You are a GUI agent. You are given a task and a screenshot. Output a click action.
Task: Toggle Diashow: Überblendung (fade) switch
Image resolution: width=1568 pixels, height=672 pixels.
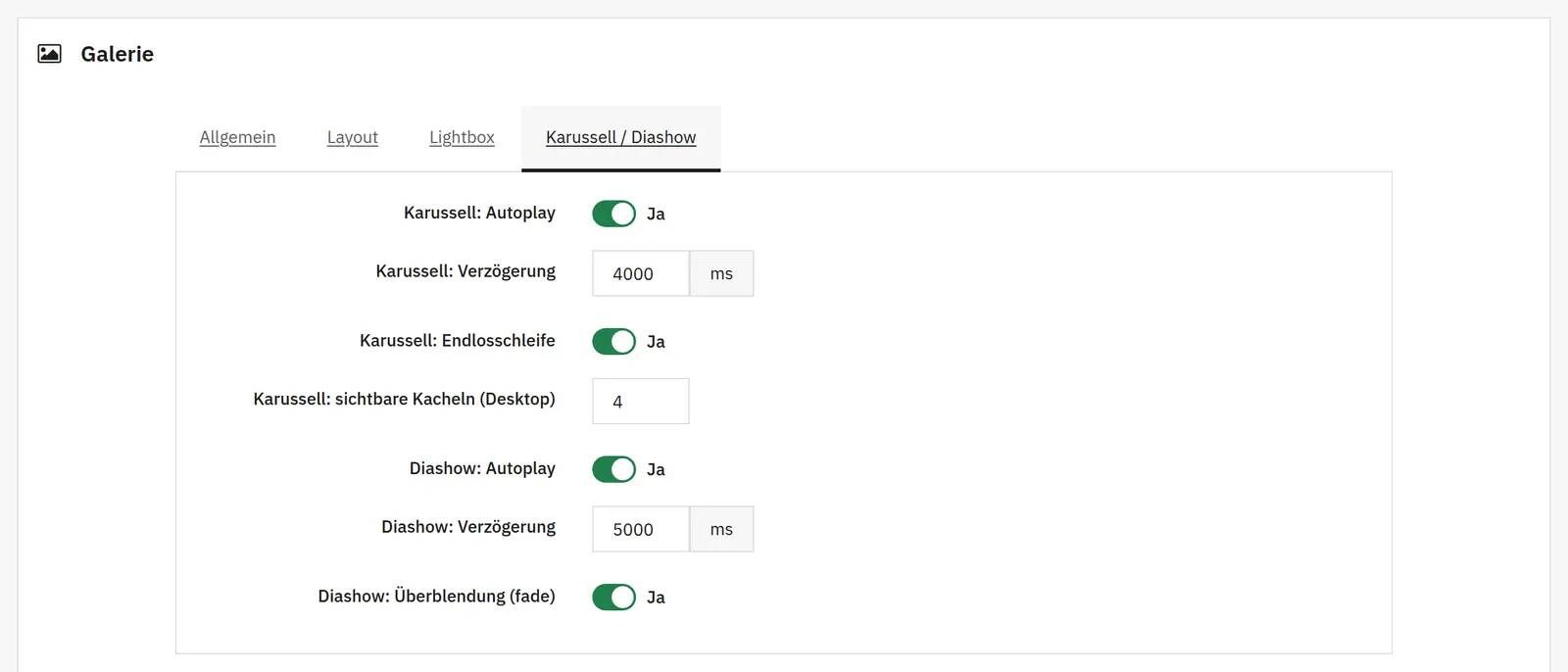[614, 597]
